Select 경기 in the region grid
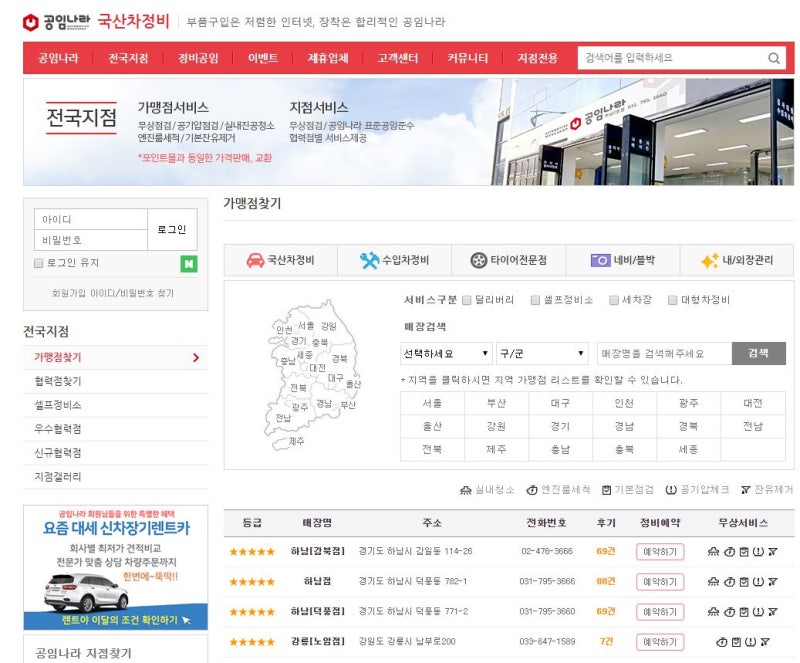This screenshot has width=800, height=663. click(x=560, y=427)
